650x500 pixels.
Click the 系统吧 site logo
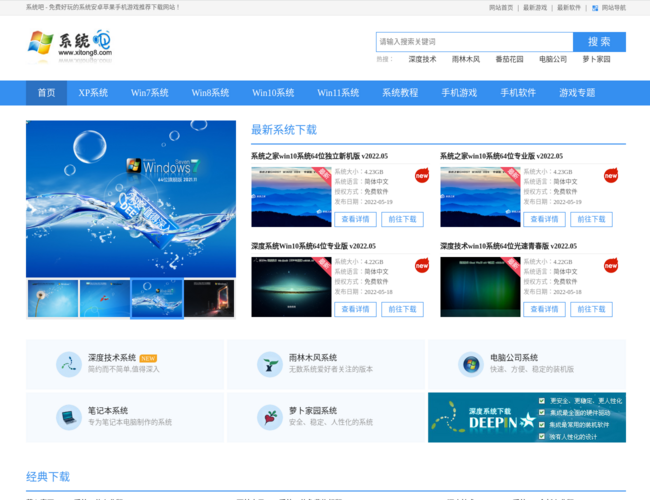tap(70, 46)
